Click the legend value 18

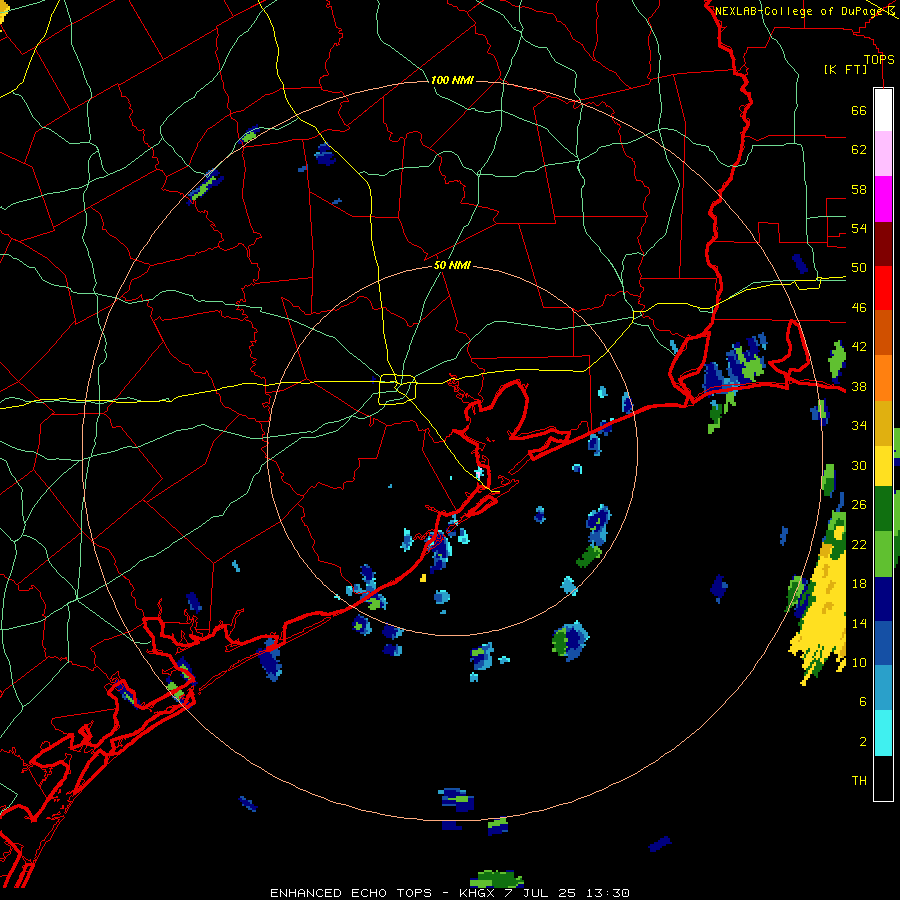tap(859, 584)
